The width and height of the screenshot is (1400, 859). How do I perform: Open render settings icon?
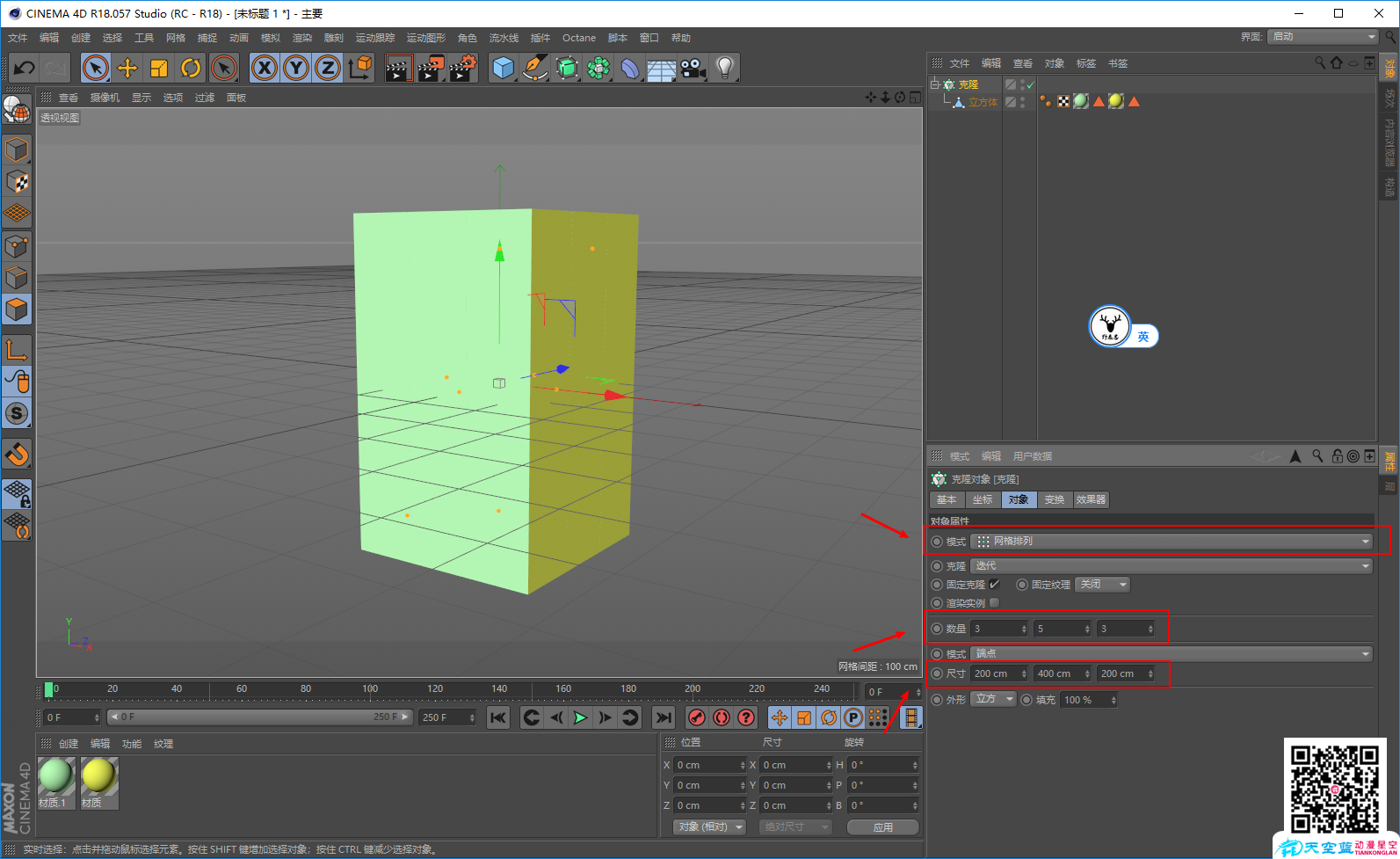click(463, 68)
